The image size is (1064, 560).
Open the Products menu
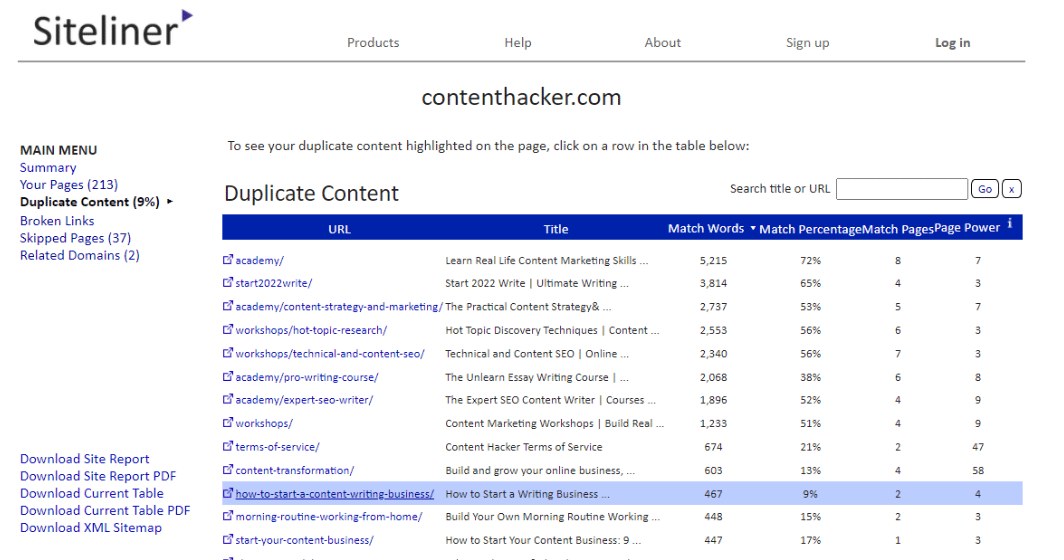pos(373,43)
